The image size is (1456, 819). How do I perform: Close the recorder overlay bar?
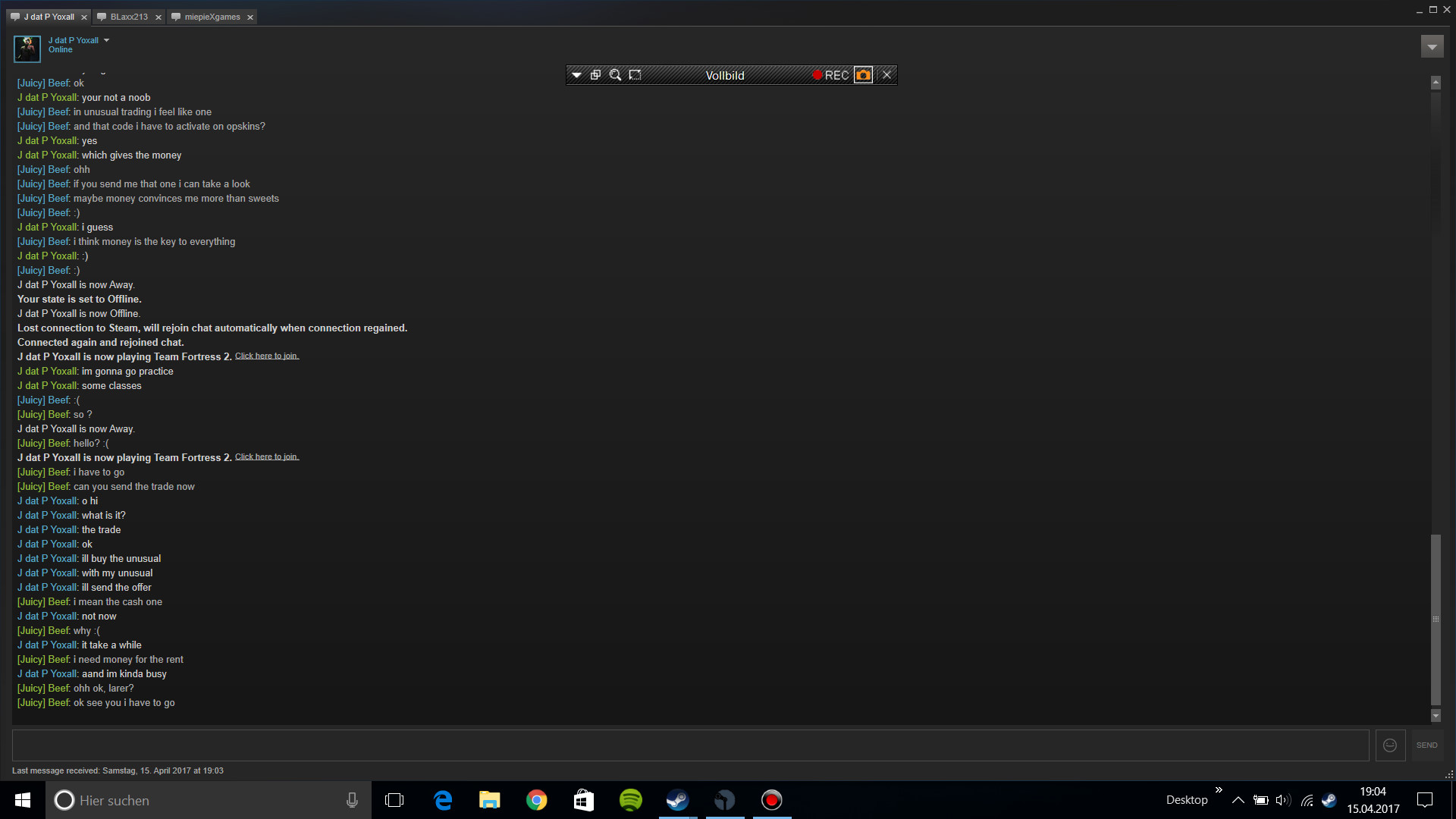(x=886, y=75)
